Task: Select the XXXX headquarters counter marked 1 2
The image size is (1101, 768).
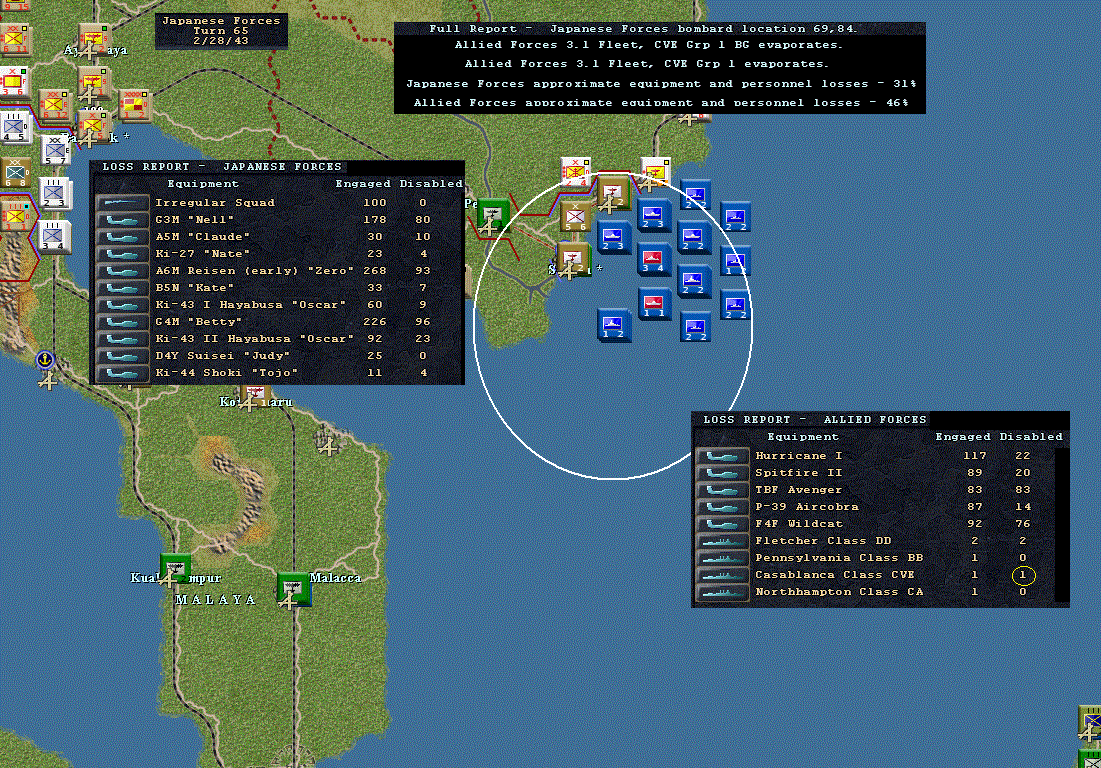Action: point(133,105)
